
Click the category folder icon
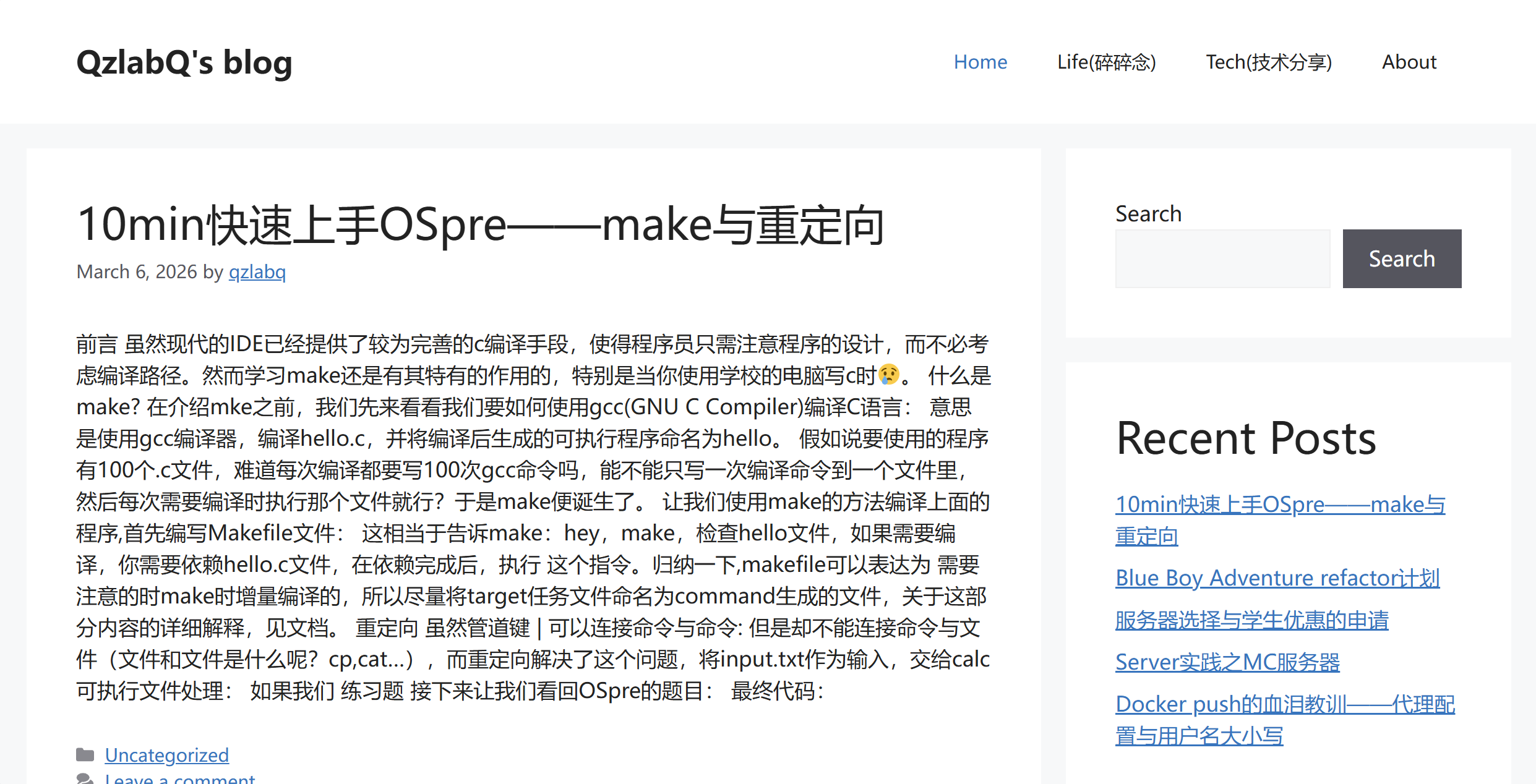click(85, 754)
